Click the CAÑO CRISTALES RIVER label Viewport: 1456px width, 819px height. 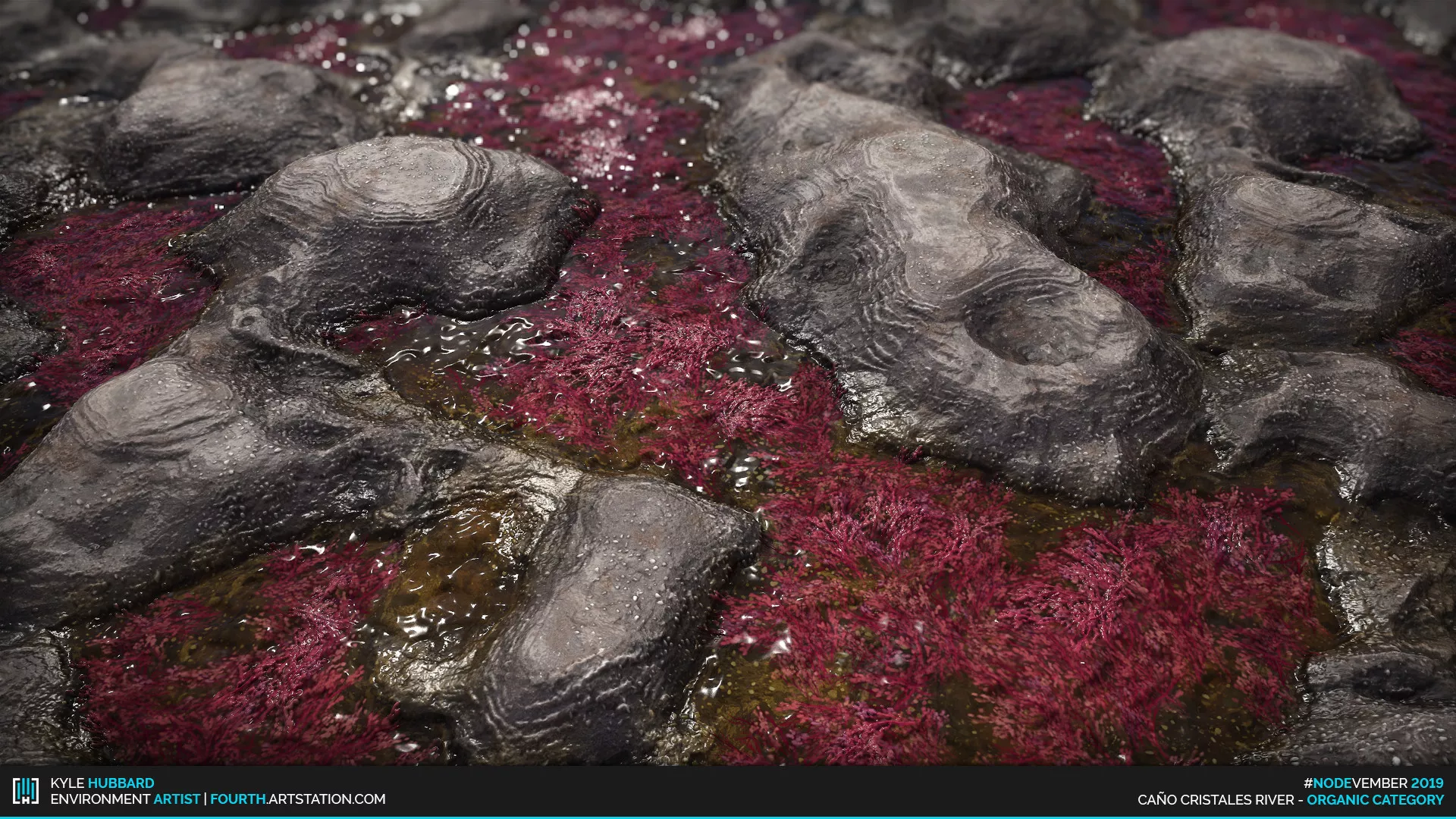coord(1215,799)
